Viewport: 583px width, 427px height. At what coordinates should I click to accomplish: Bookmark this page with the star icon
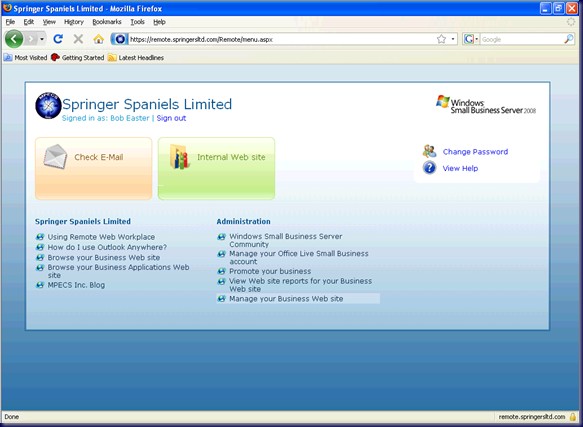pos(441,39)
